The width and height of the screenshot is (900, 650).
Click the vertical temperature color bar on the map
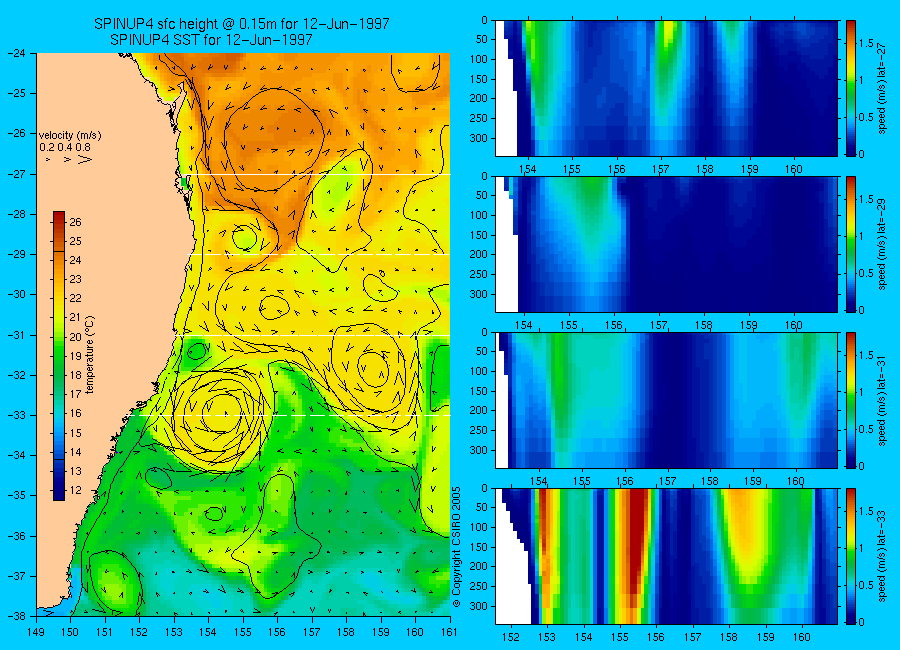pyautogui.click(x=59, y=356)
